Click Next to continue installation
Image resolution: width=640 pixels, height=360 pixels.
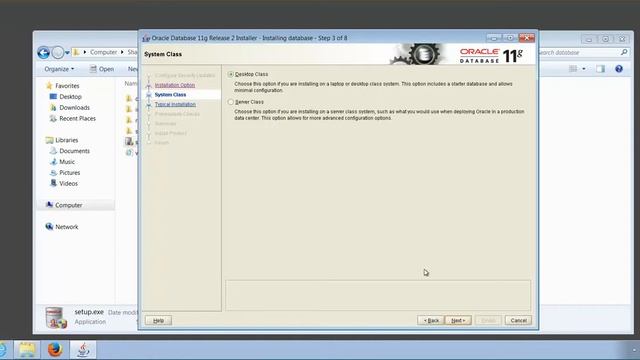(458, 320)
